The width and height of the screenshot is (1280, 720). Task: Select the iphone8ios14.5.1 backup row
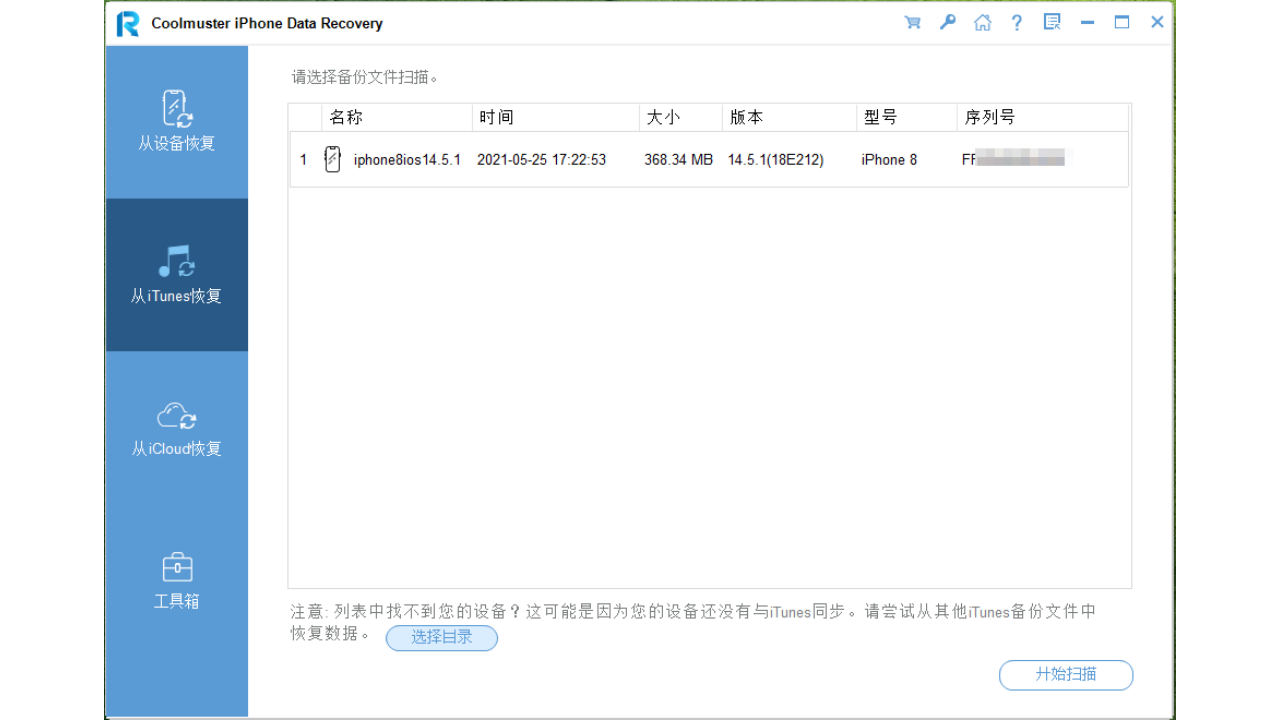pyautogui.click(x=600, y=158)
